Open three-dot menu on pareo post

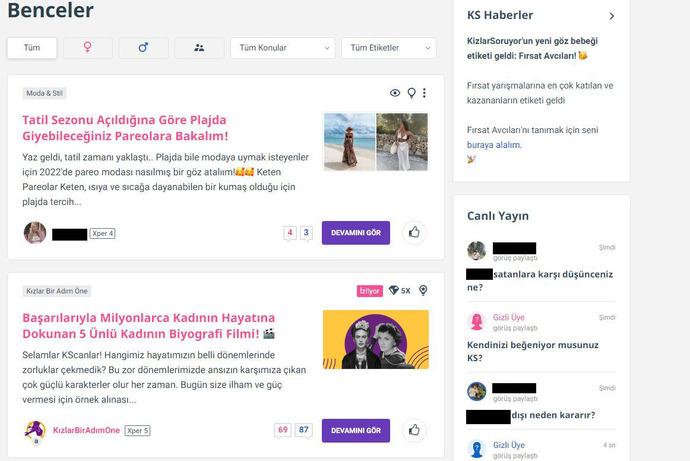pyautogui.click(x=424, y=93)
